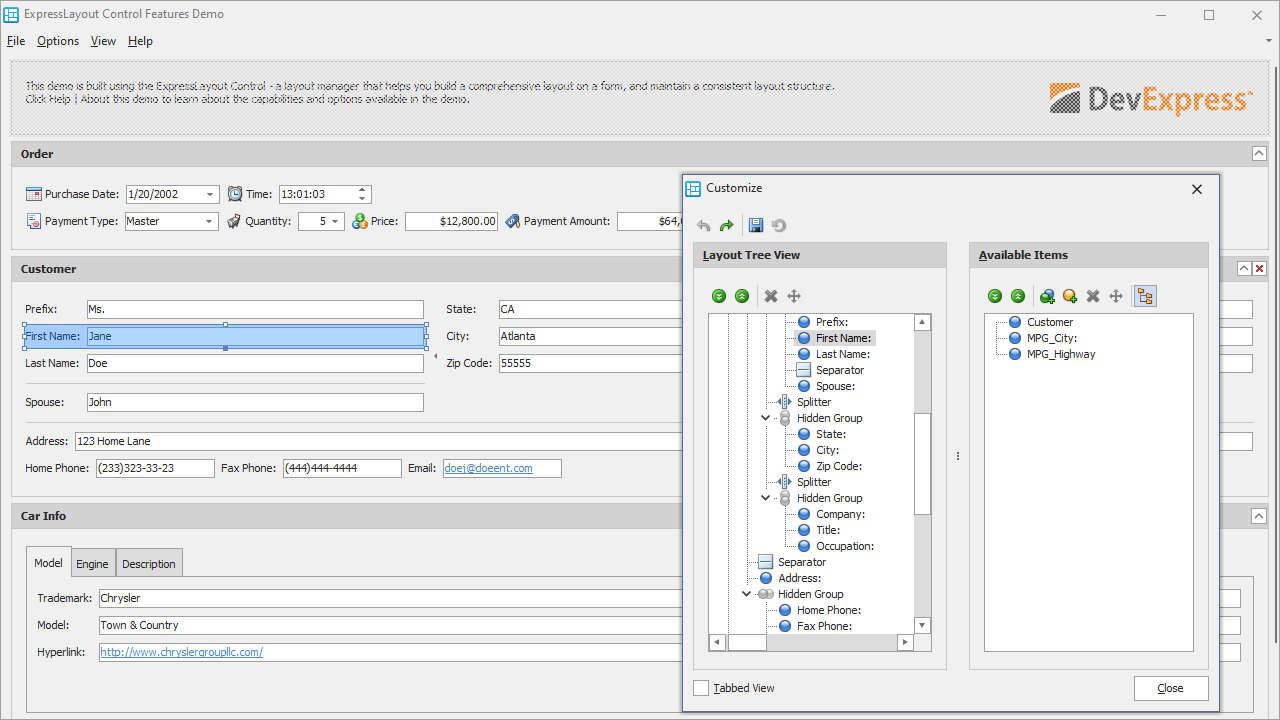
Task: Expand all in Layout Tree View toolbar
Action: [x=719, y=296]
